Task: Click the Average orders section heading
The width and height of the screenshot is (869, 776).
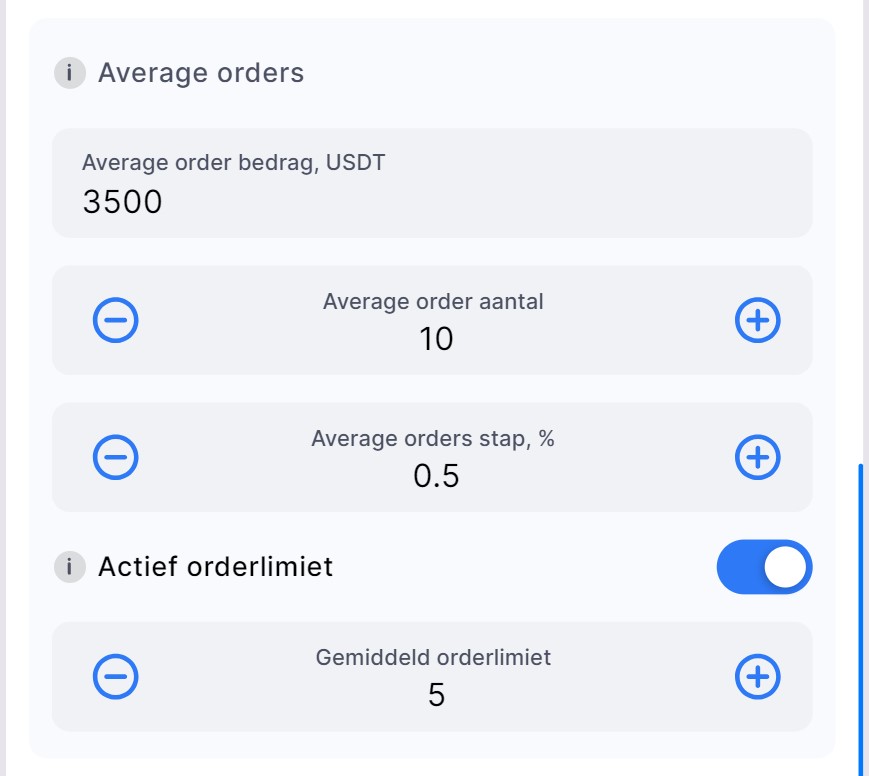Action: click(x=201, y=73)
